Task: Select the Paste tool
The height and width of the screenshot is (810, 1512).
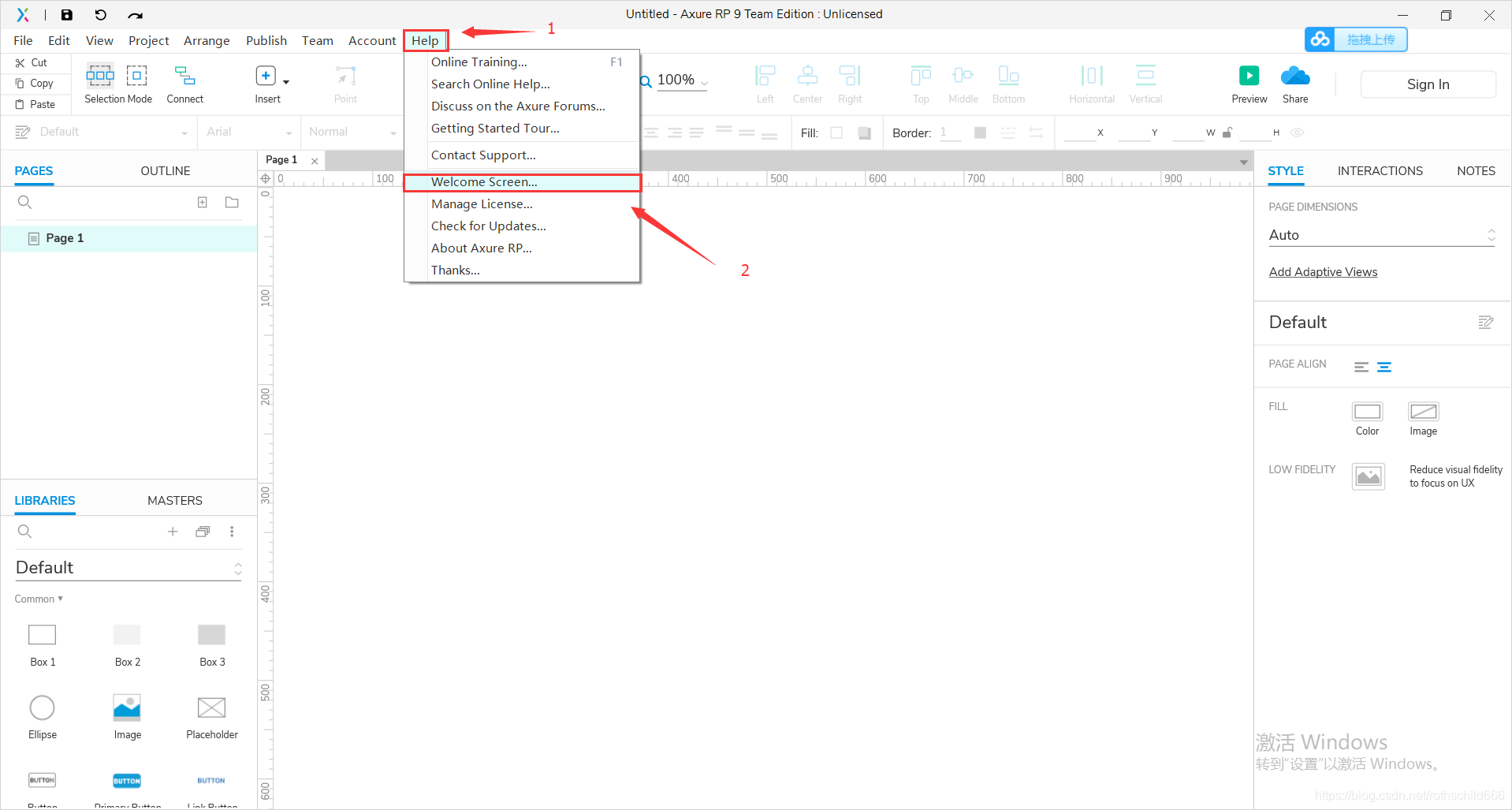Action: [x=35, y=104]
